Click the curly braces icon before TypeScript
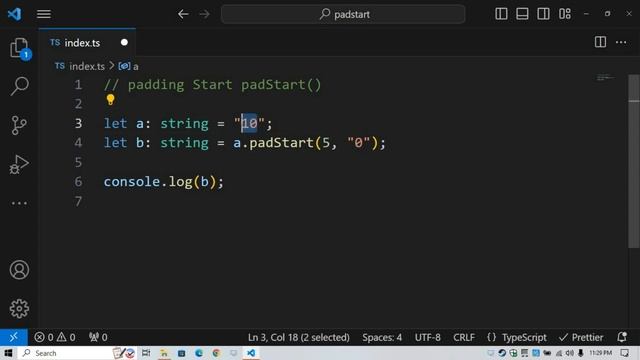Image resolution: width=640 pixels, height=360 pixels. pos(491,337)
